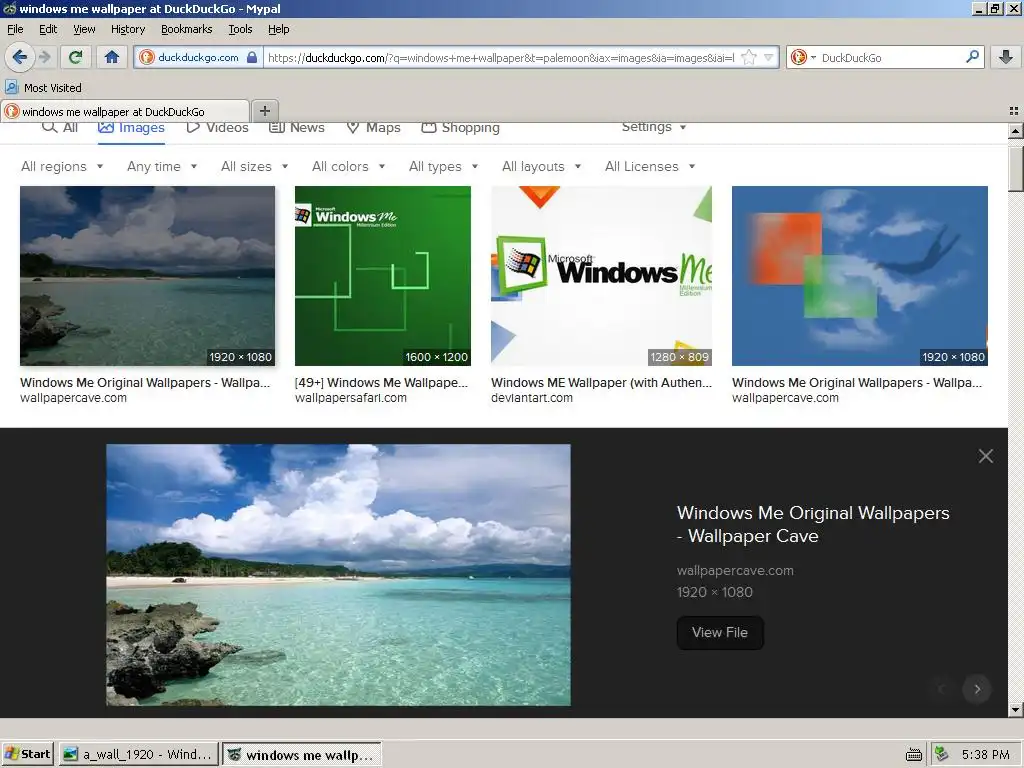Open the Tools menu
The width and height of the screenshot is (1024, 768).
240,29
